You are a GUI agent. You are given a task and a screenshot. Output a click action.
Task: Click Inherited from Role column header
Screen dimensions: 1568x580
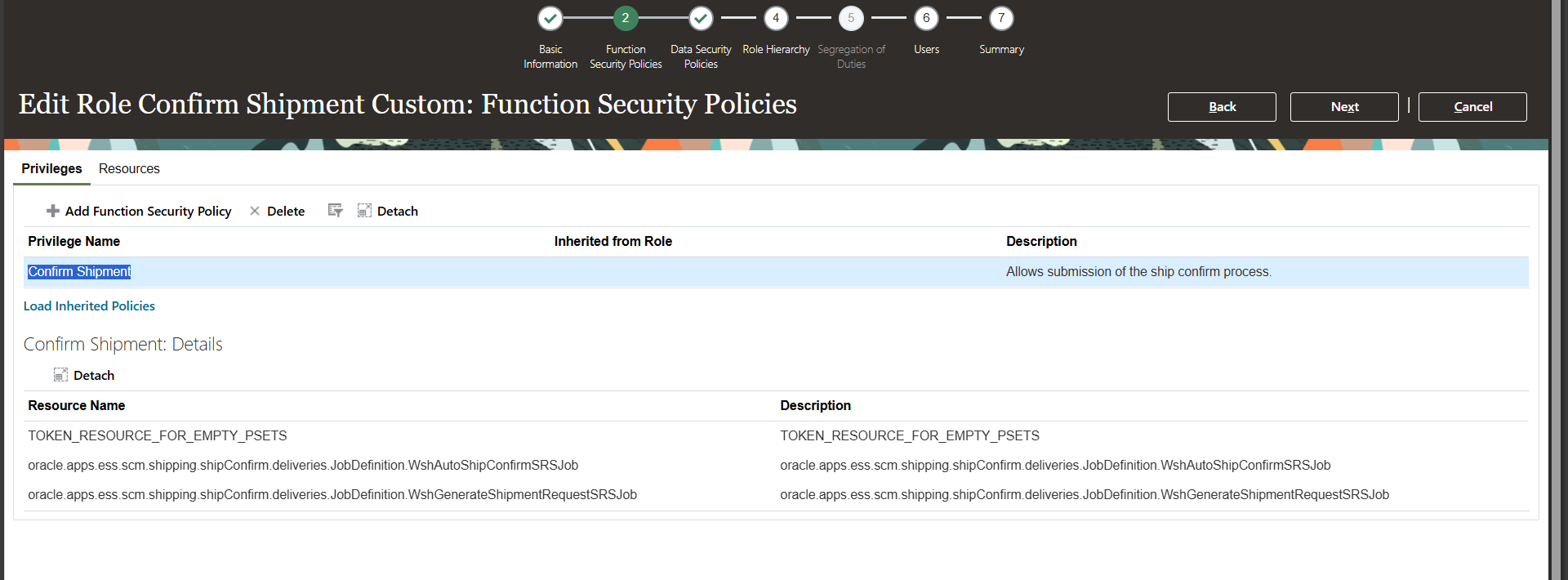(x=612, y=241)
